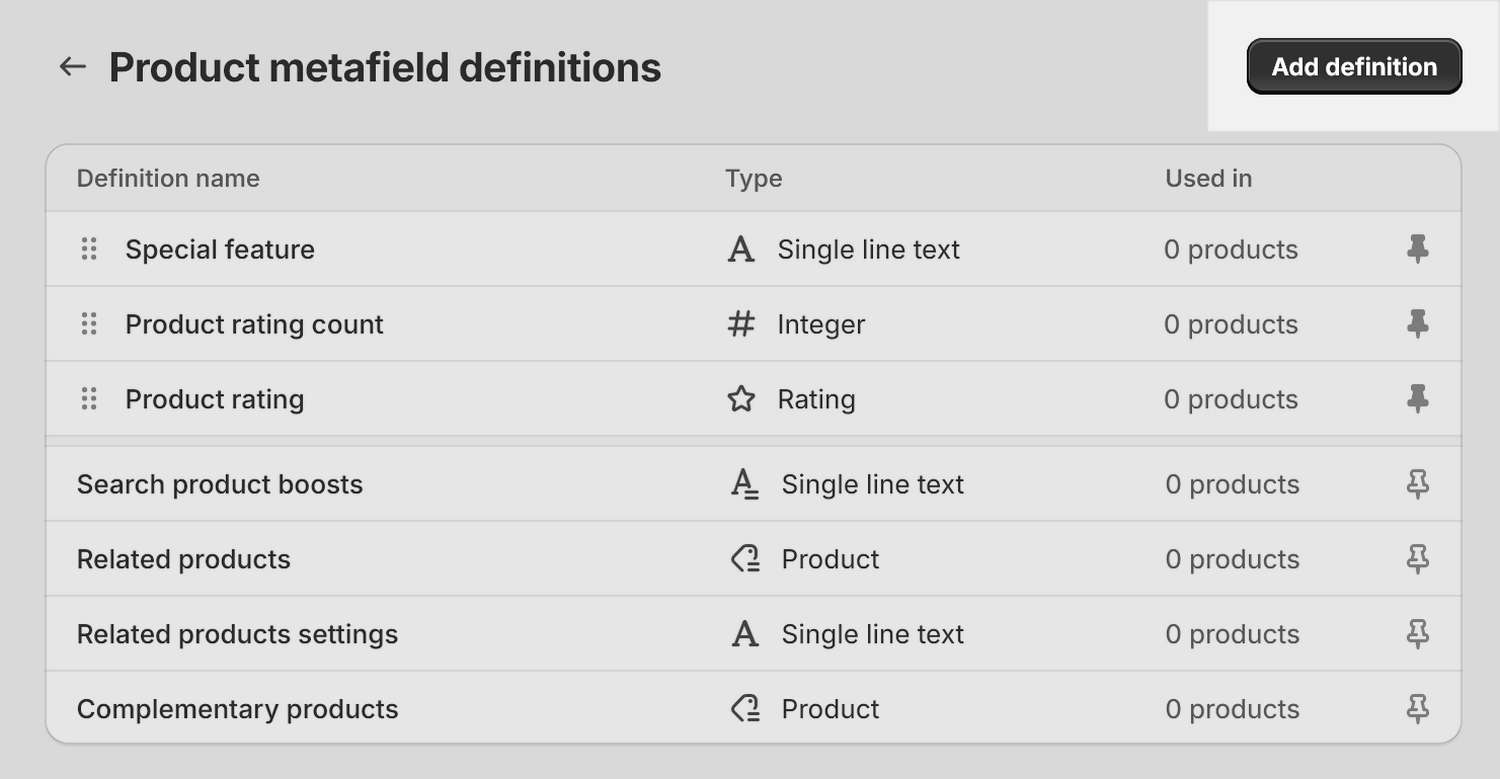Unpin the Product rating definition
1500x779 pixels.
coord(1417,399)
